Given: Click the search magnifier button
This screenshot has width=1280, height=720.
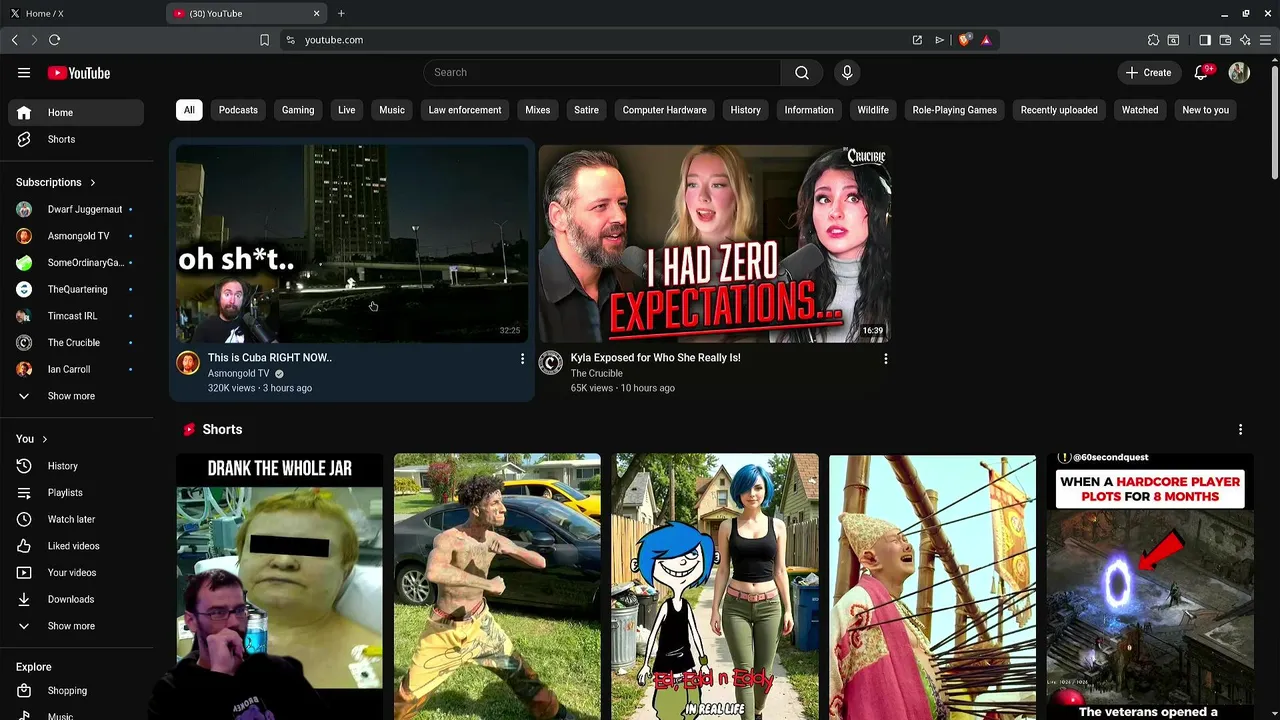Looking at the screenshot, I should point(802,72).
